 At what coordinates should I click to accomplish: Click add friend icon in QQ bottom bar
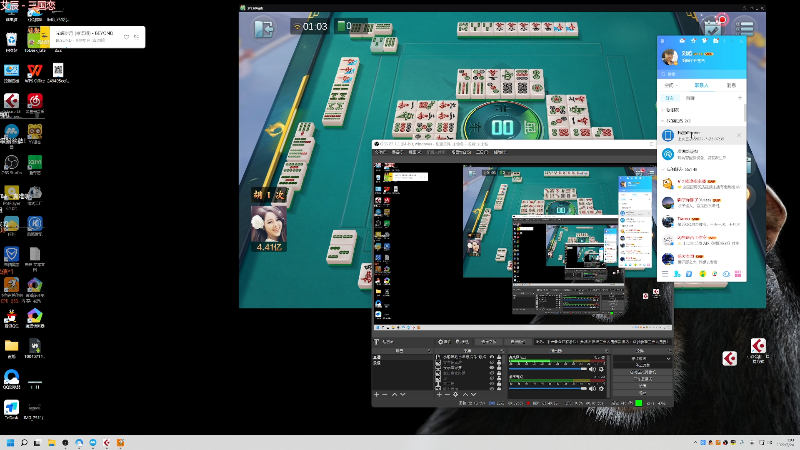click(x=677, y=274)
